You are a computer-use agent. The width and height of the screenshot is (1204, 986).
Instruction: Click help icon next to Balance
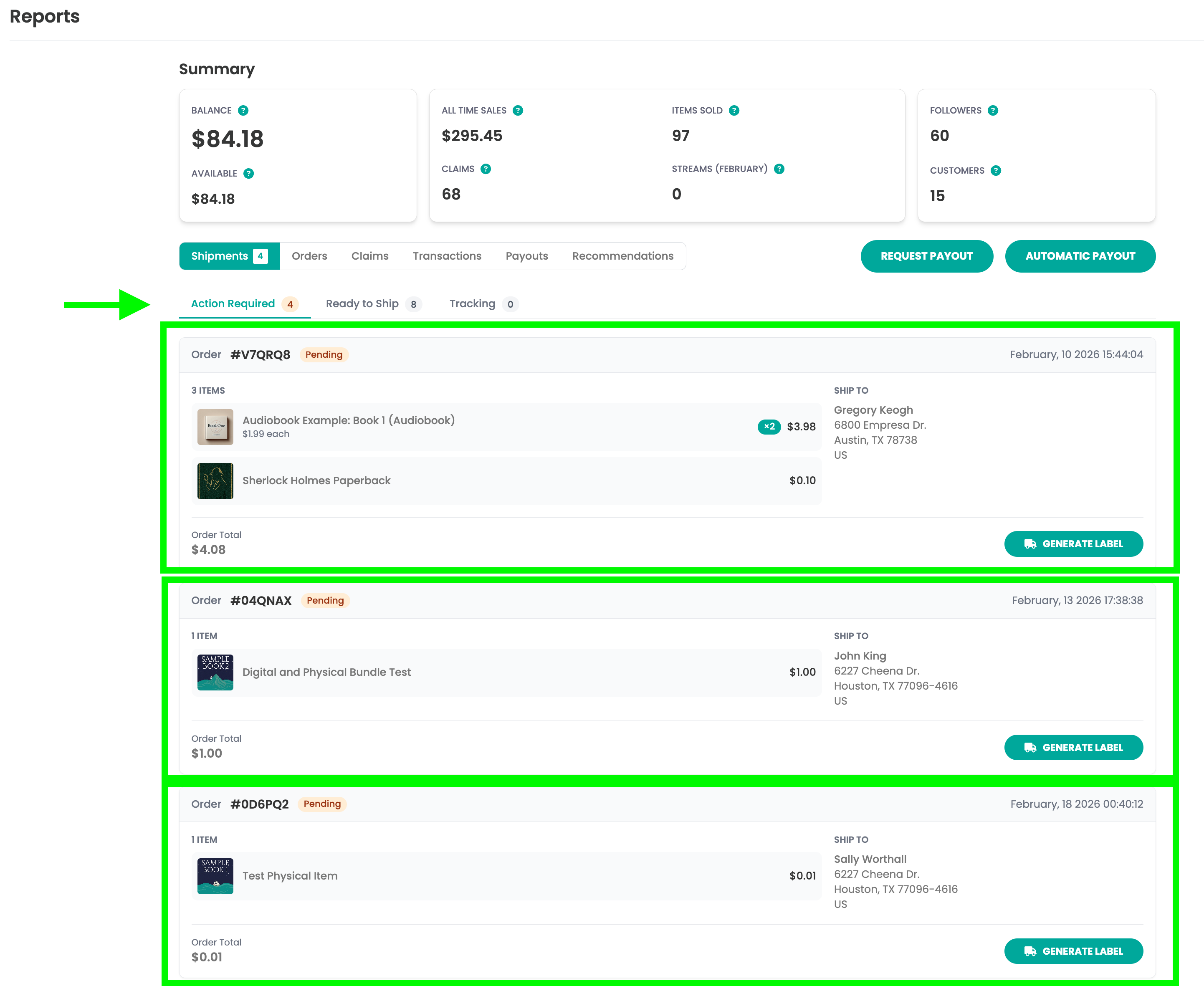click(243, 110)
